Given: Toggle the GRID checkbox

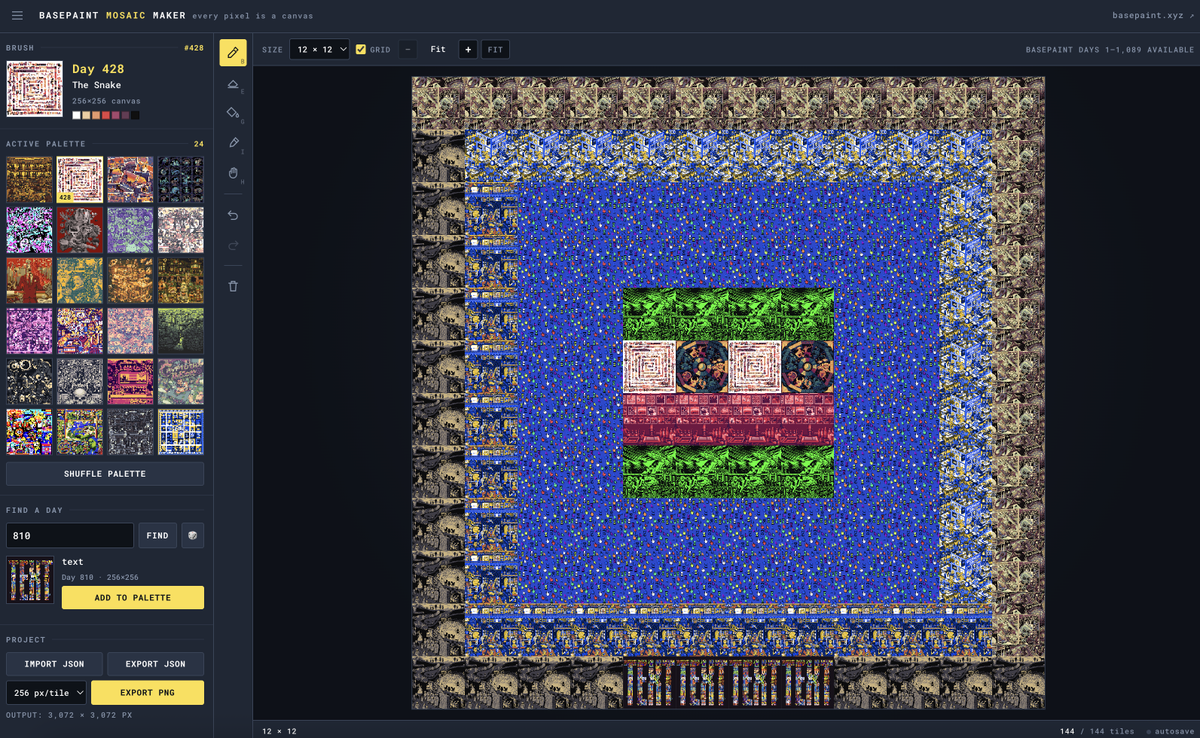Looking at the screenshot, I should (x=361, y=49).
